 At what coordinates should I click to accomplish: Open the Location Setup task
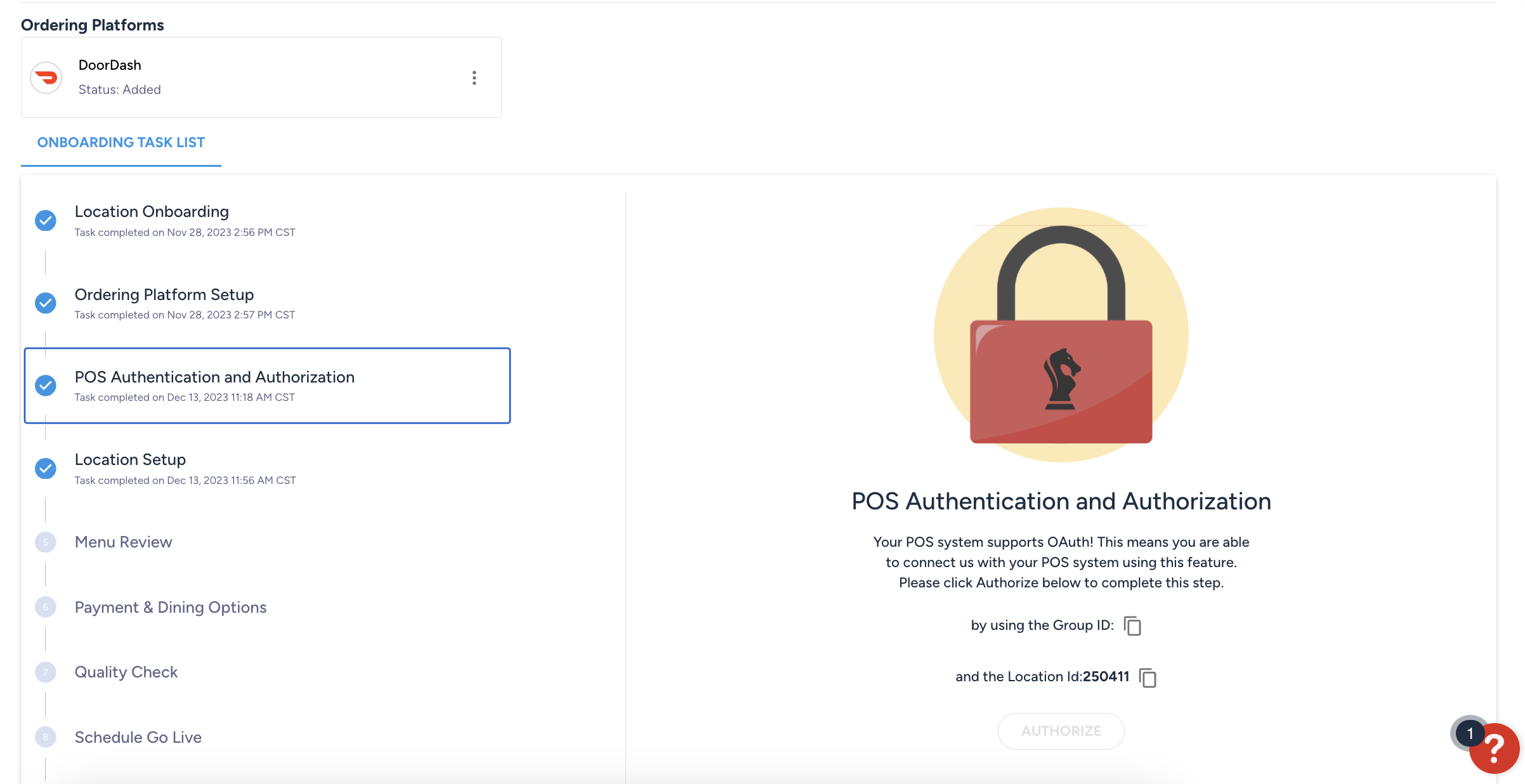130,459
